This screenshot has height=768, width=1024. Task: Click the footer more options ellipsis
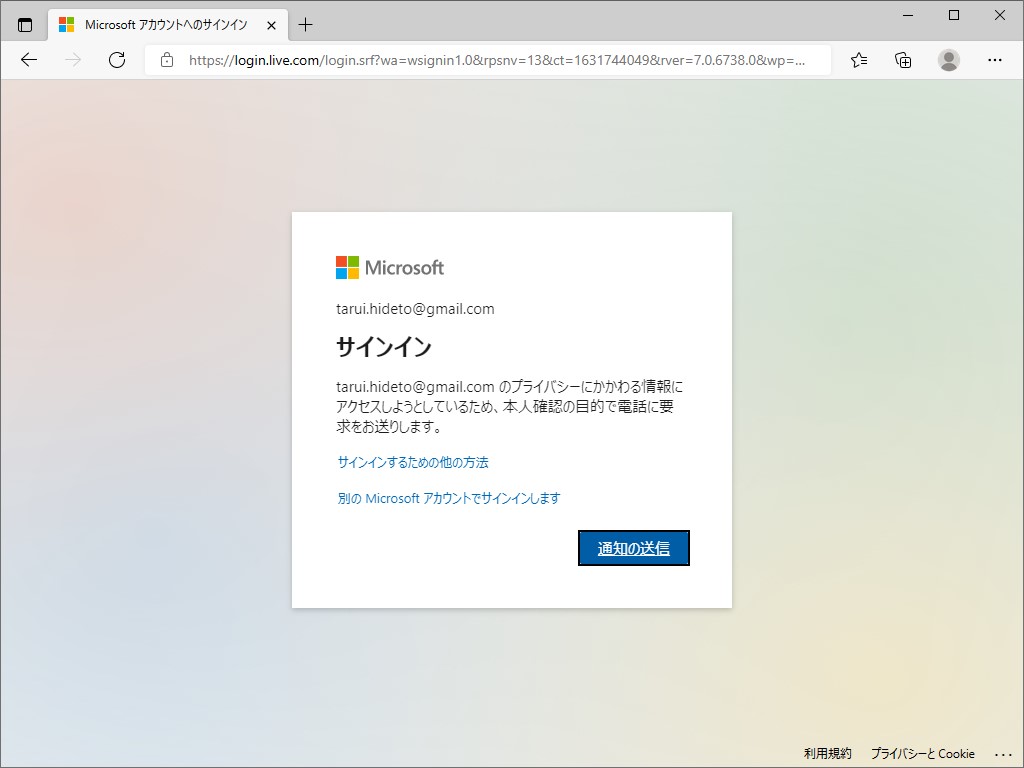tap(1003, 753)
